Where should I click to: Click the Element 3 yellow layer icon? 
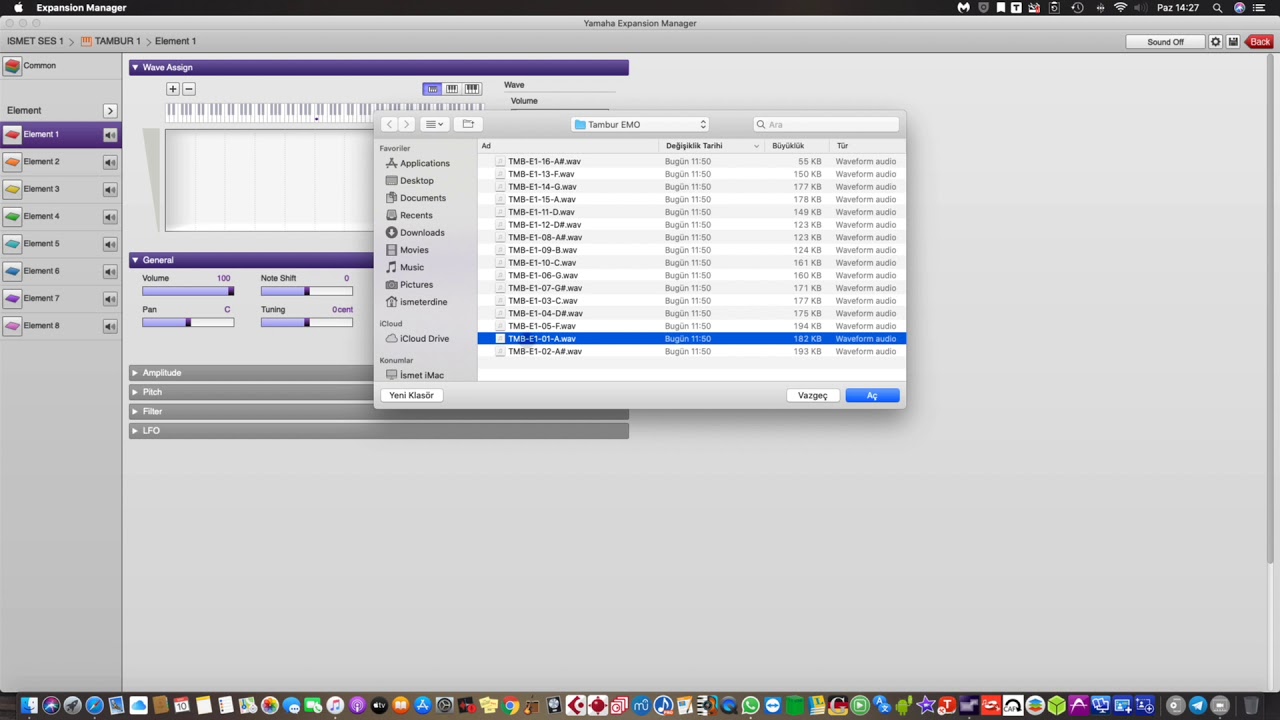tap(12, 189)
